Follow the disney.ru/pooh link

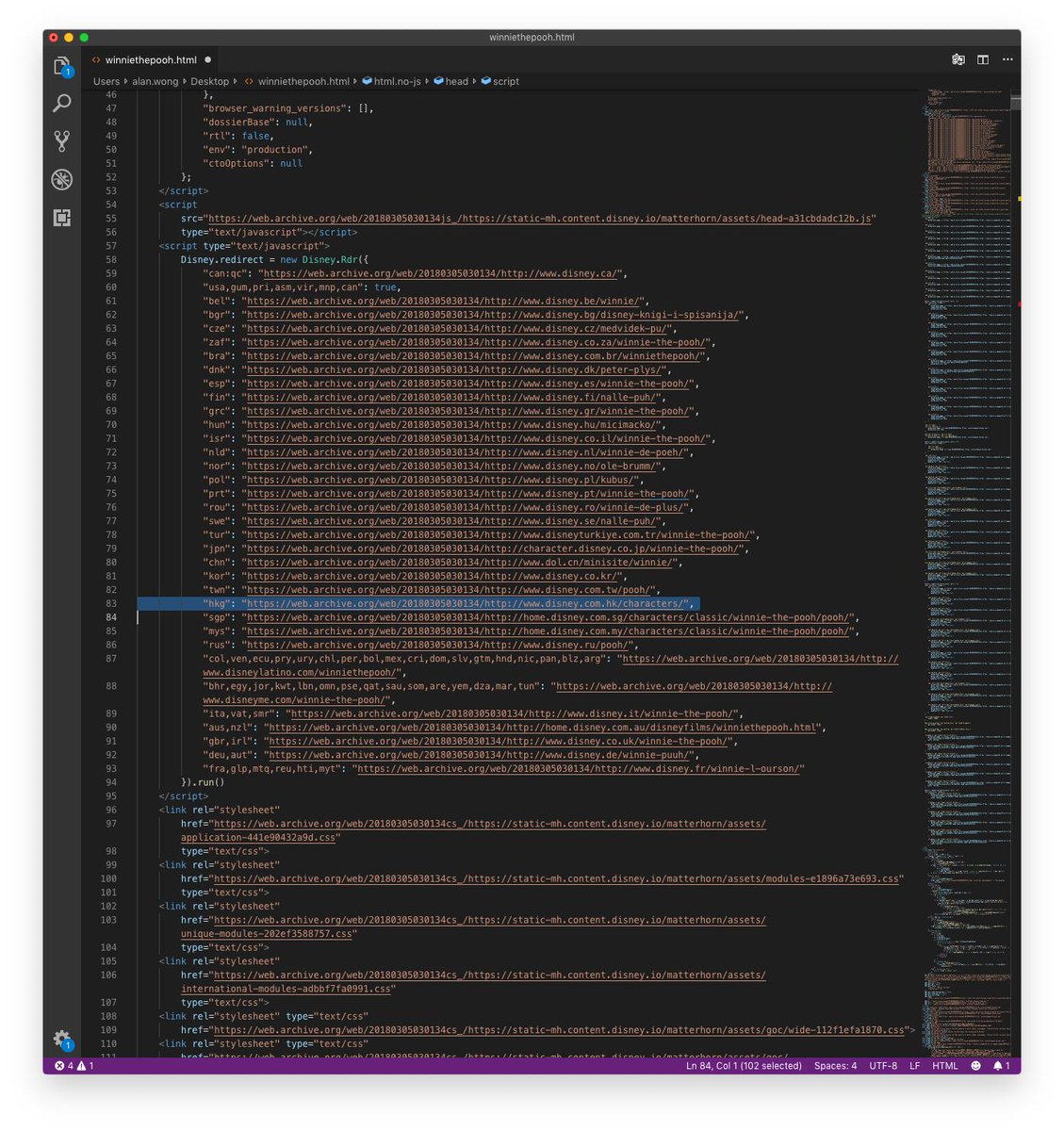tap(439, 645)
